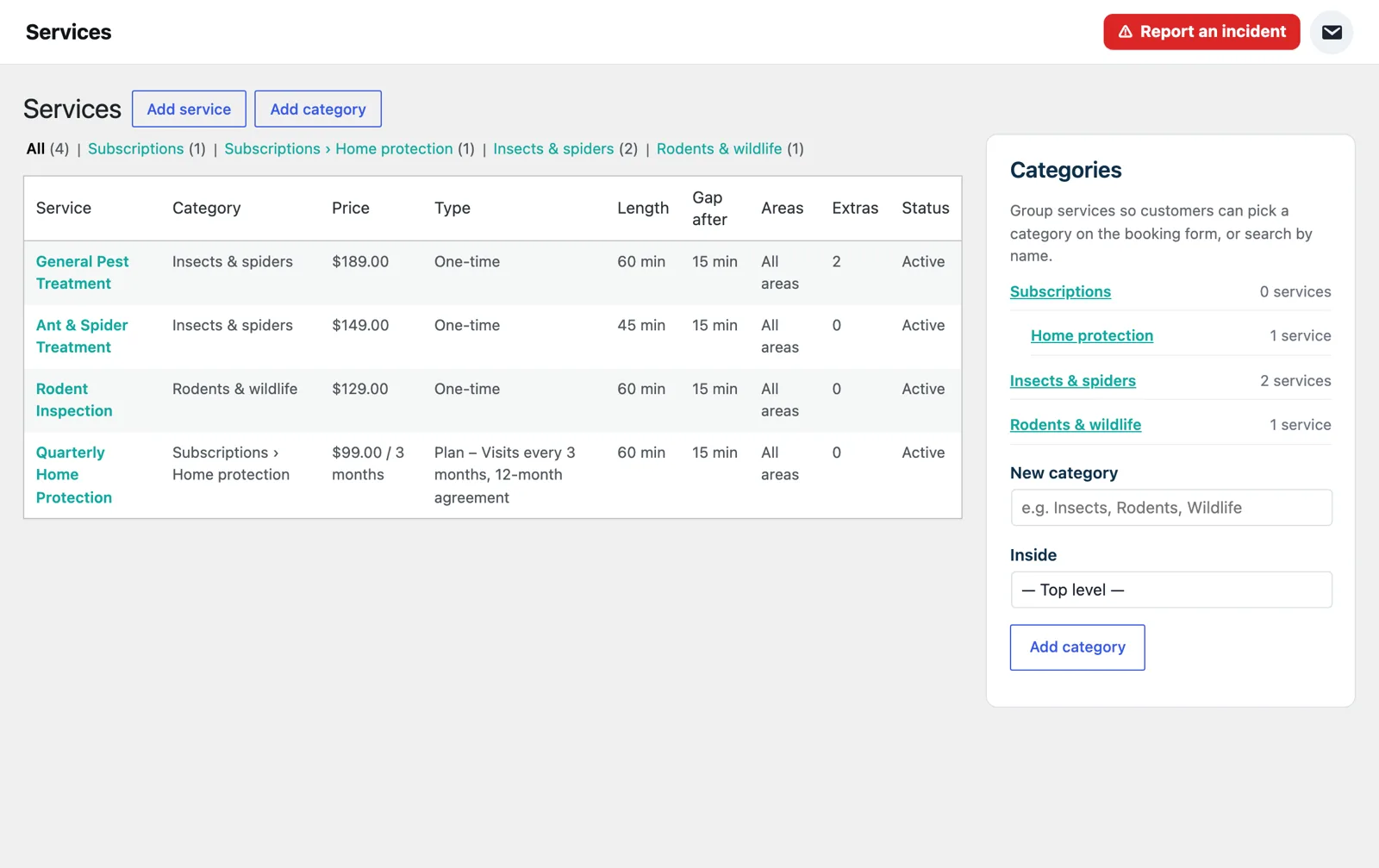Open Rodents & wildlife category in panel
The height and width of the screenshot is (868, 1379).
coord(1076,424)
